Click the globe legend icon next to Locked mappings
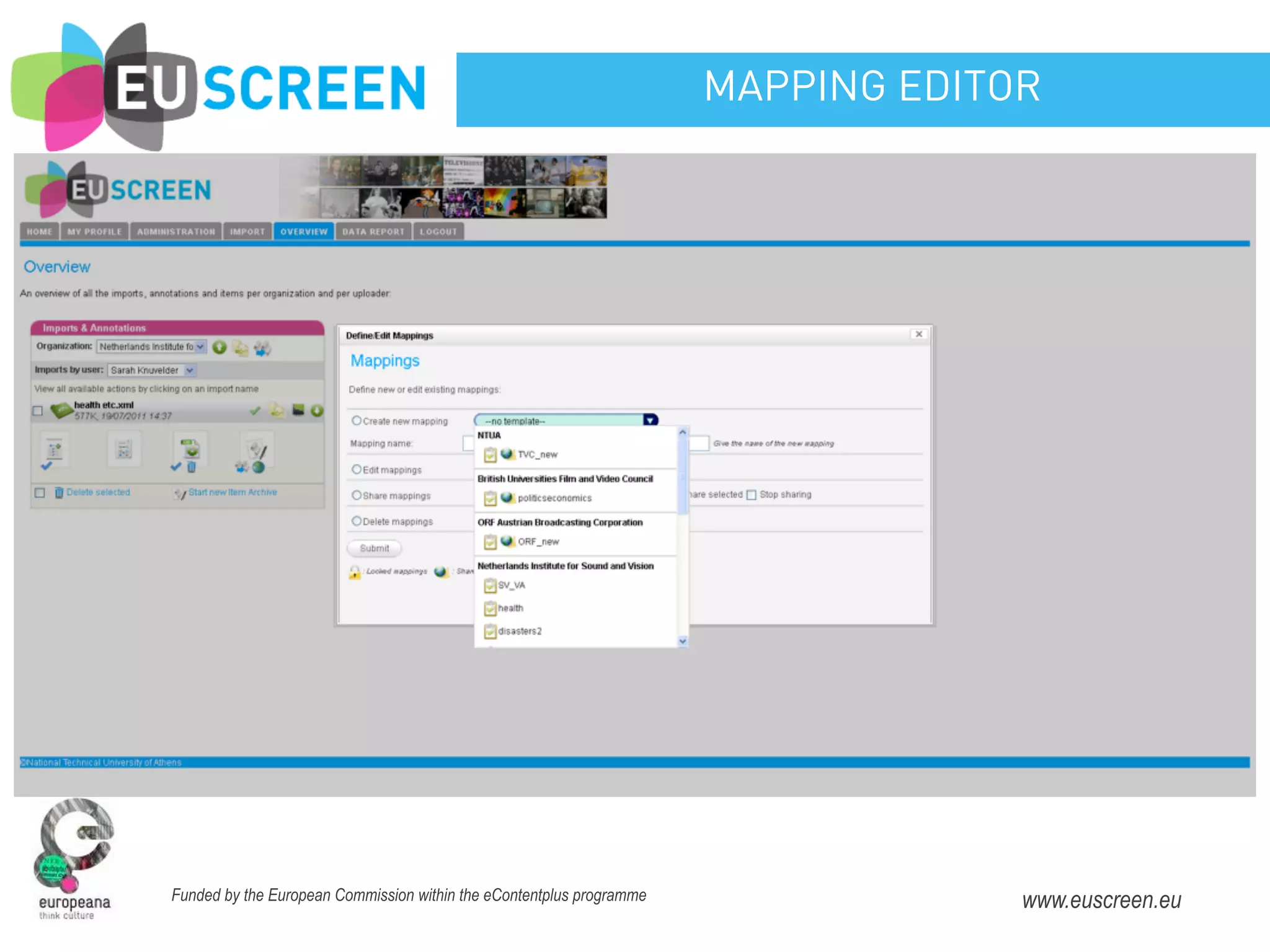 coord(441,571)
